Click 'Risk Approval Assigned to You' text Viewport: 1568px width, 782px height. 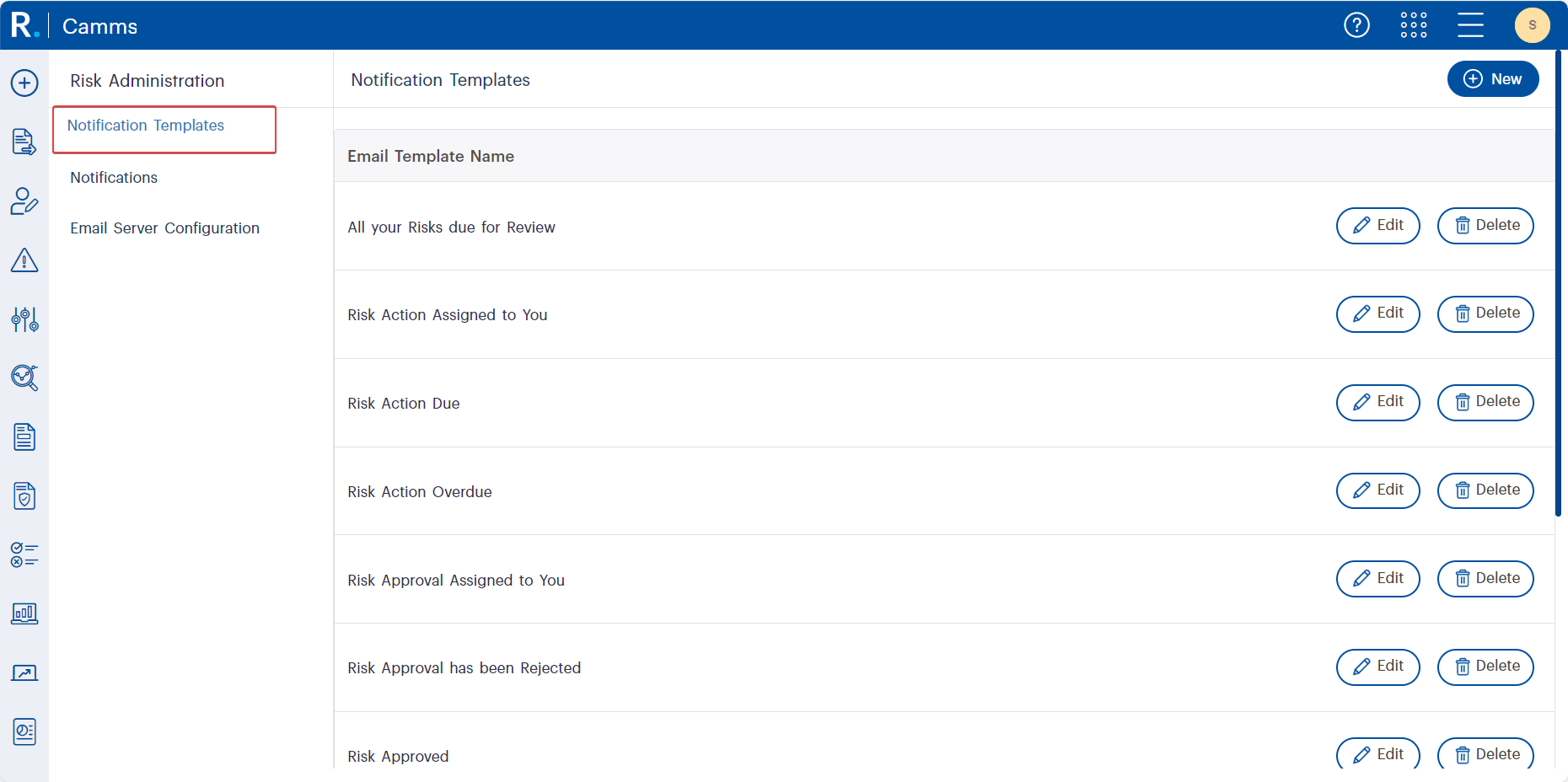point(456,581)
